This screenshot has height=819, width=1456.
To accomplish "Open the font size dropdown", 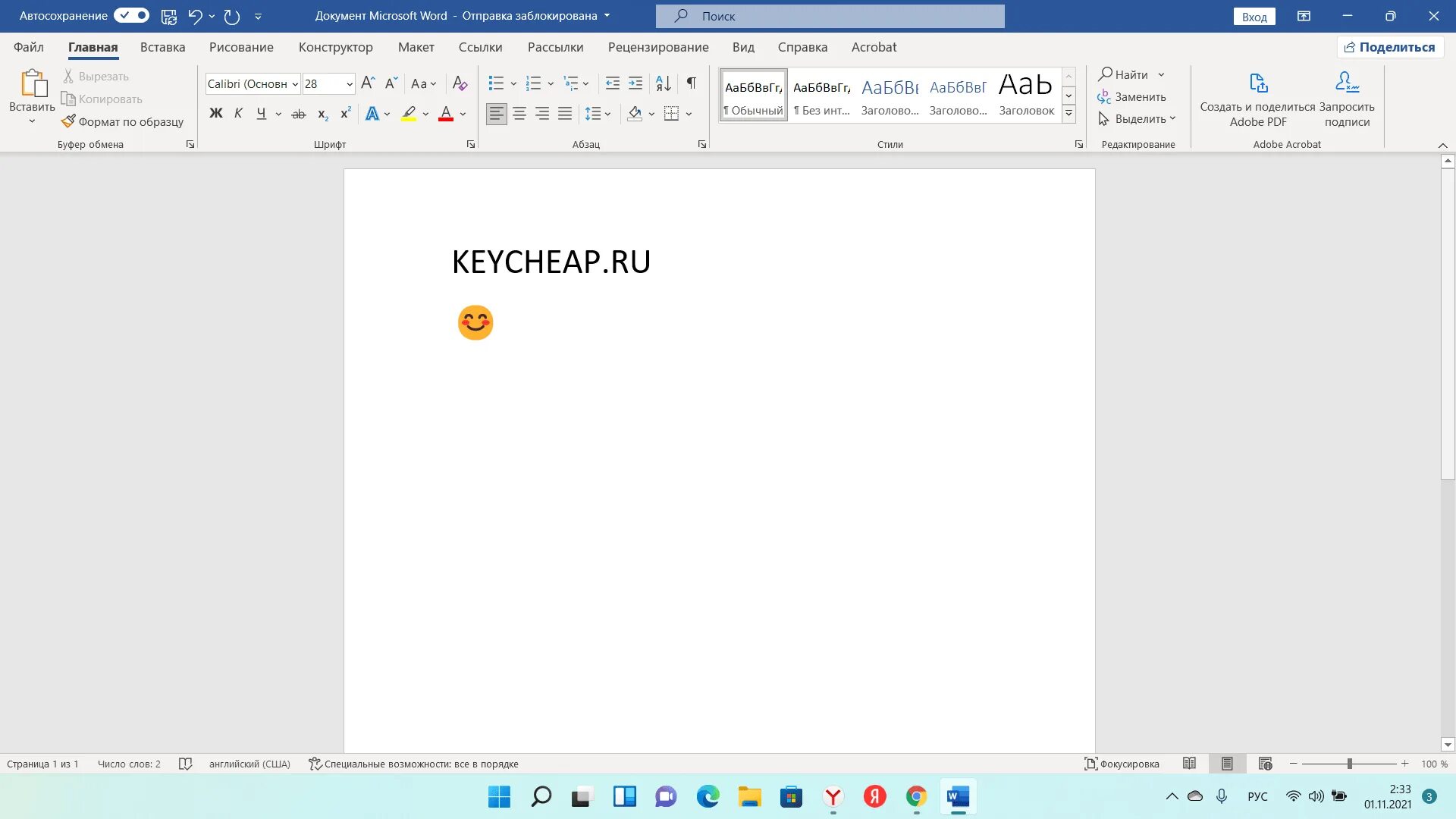I will tap(350, 84).
